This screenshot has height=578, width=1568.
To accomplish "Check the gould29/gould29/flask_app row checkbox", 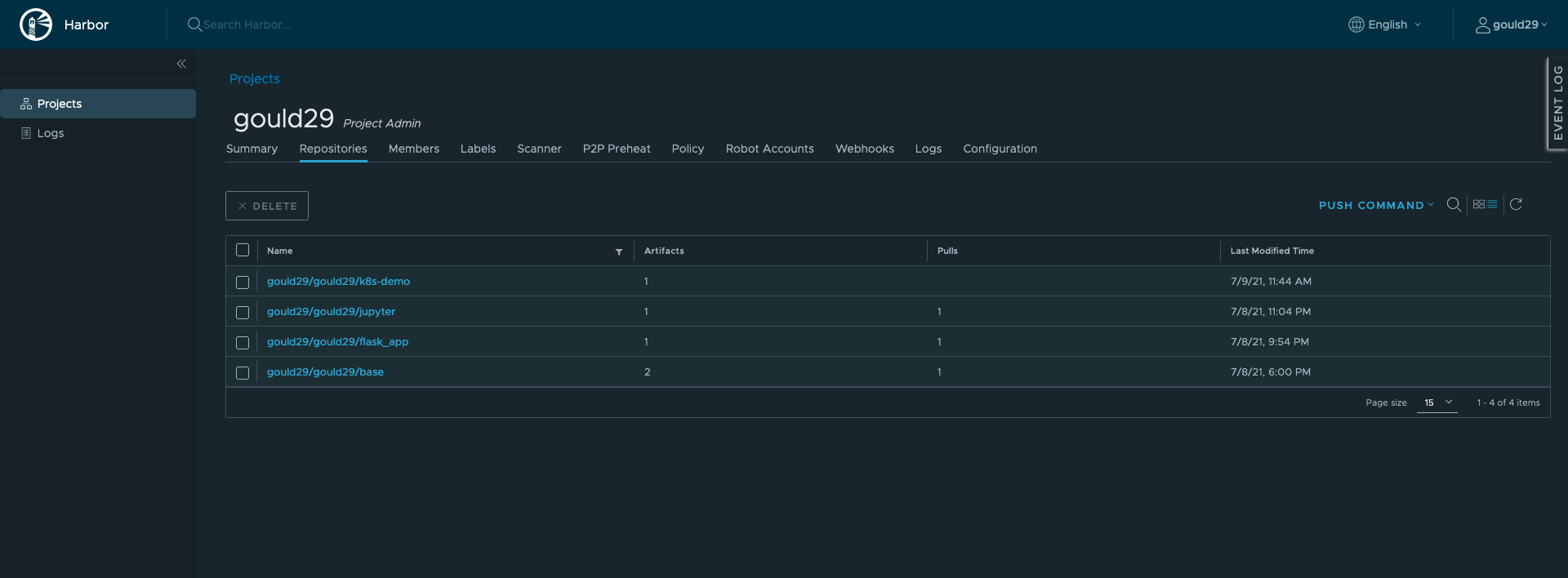I will pyautogui.click(x=243, y=343).
